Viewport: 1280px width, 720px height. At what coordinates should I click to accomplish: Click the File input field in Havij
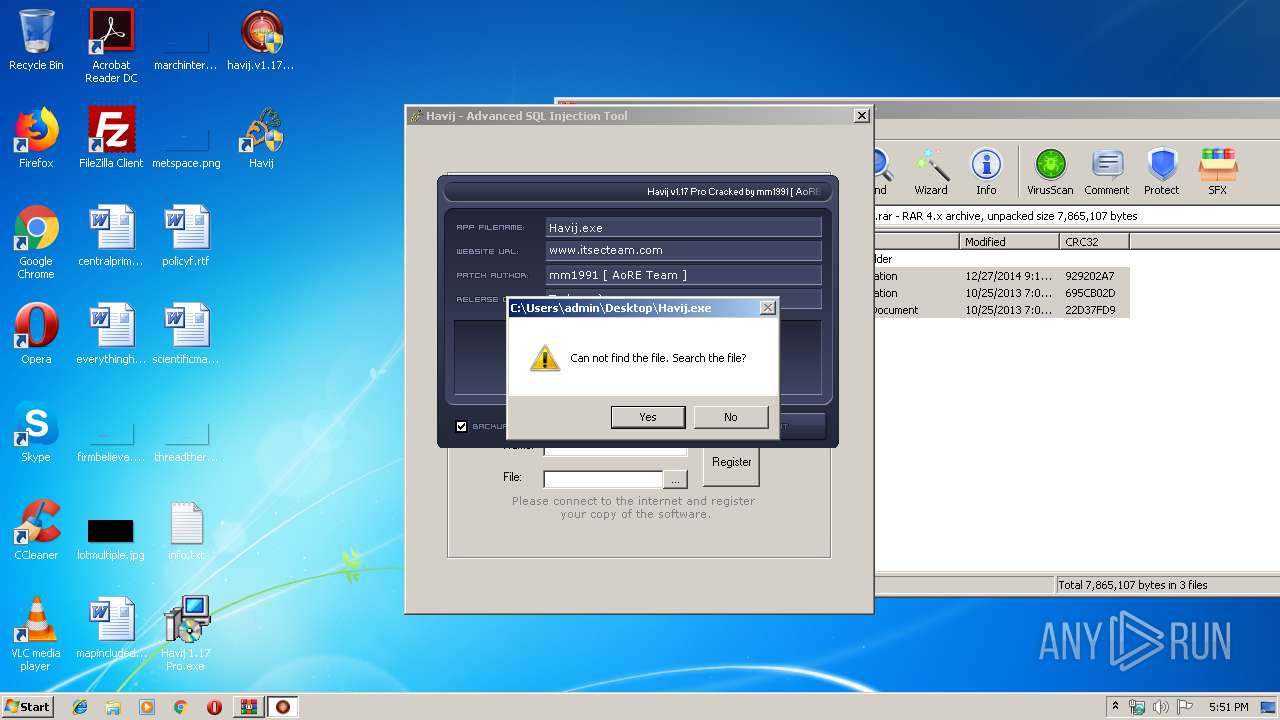coord(603,479)
